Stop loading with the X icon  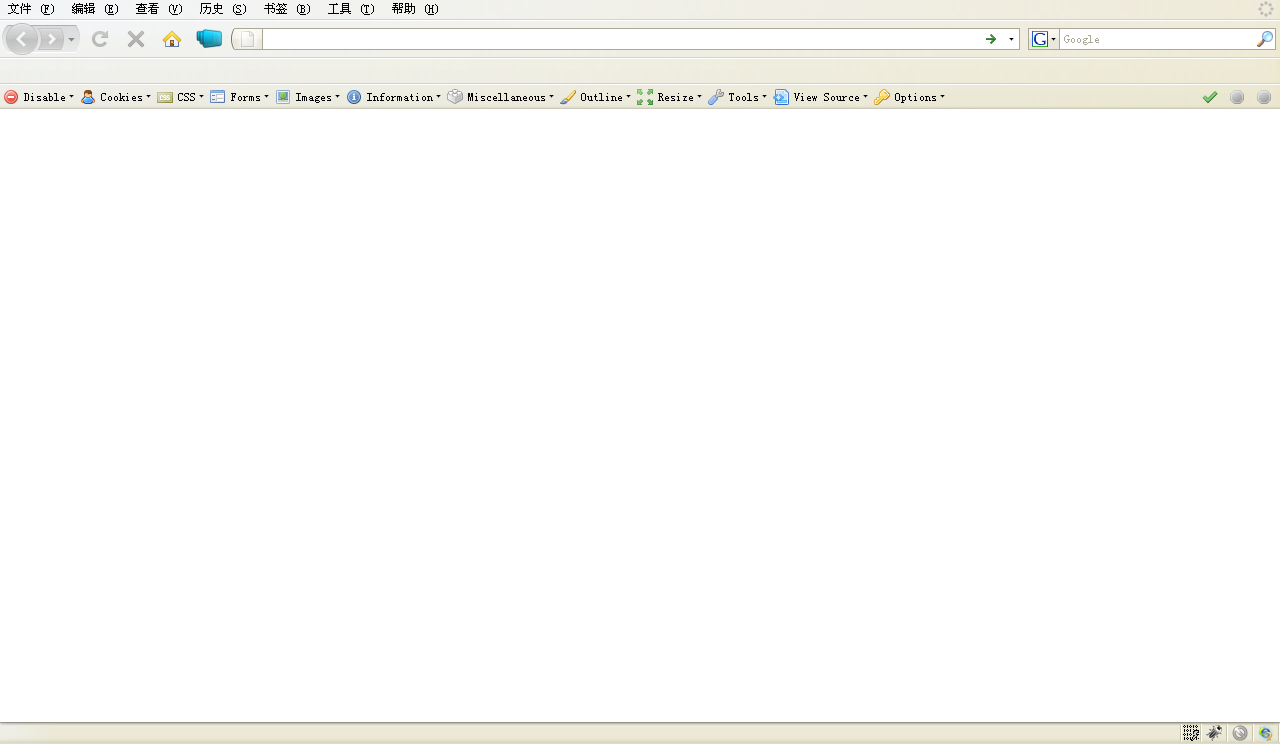136,39
